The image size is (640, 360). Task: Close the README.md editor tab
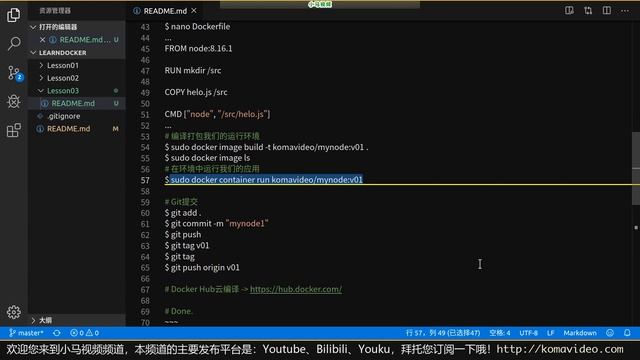pos(194,11)
